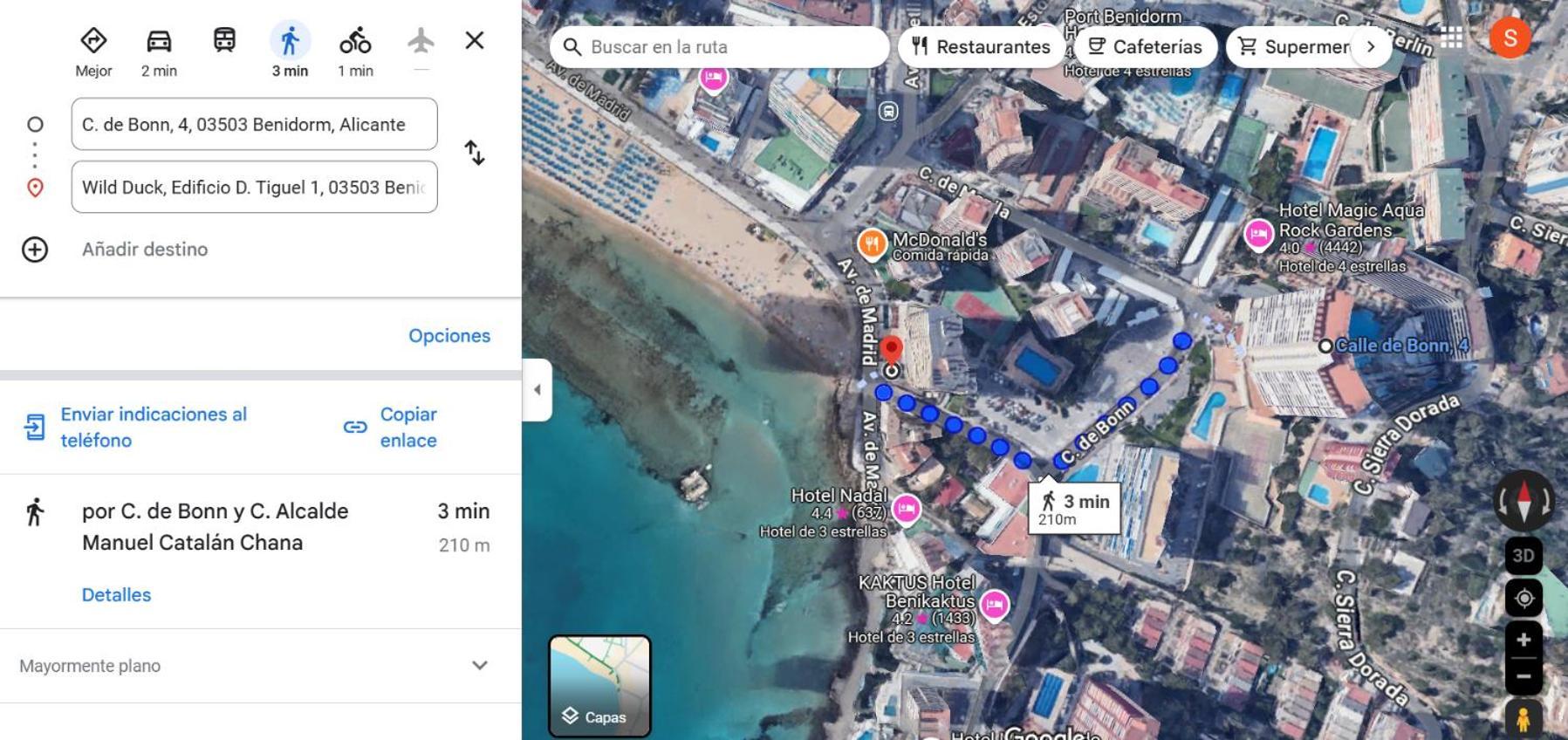The image size is (1568, 740).
Task: Open Detalles of the walking route
Action: click(116, 594)
